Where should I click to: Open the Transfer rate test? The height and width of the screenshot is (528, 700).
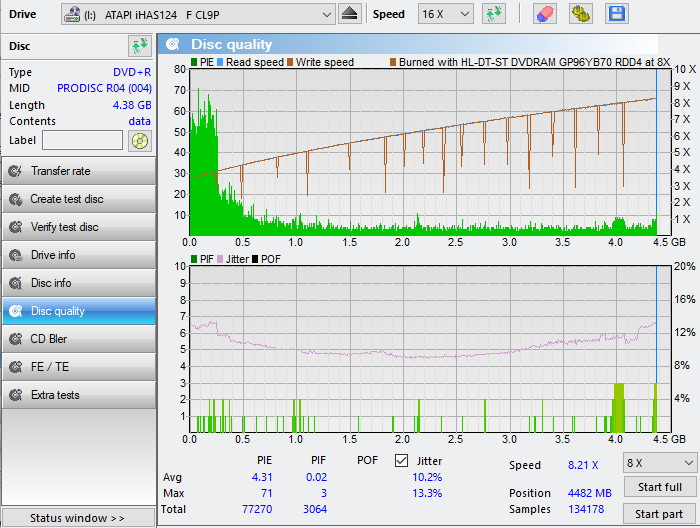coord(78,171)
